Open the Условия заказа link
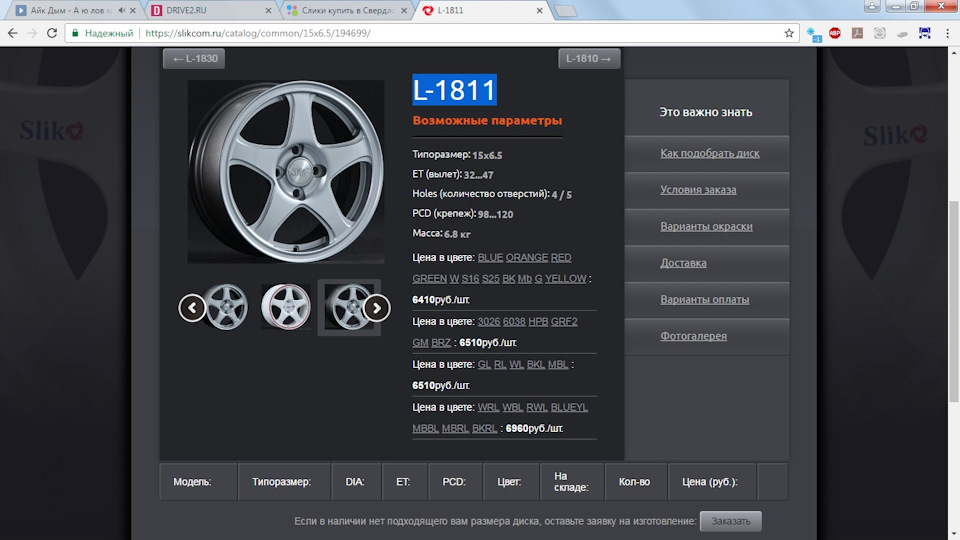 tap(698, 190)
